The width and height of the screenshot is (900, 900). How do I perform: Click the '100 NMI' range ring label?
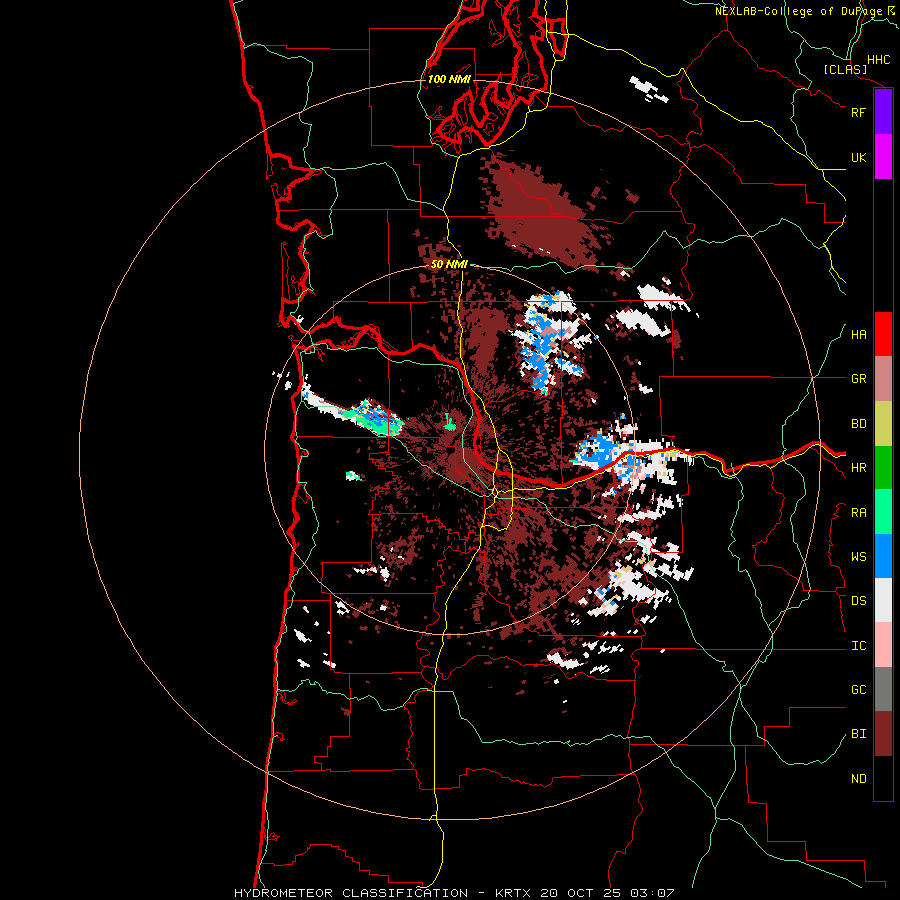point(449,79)
